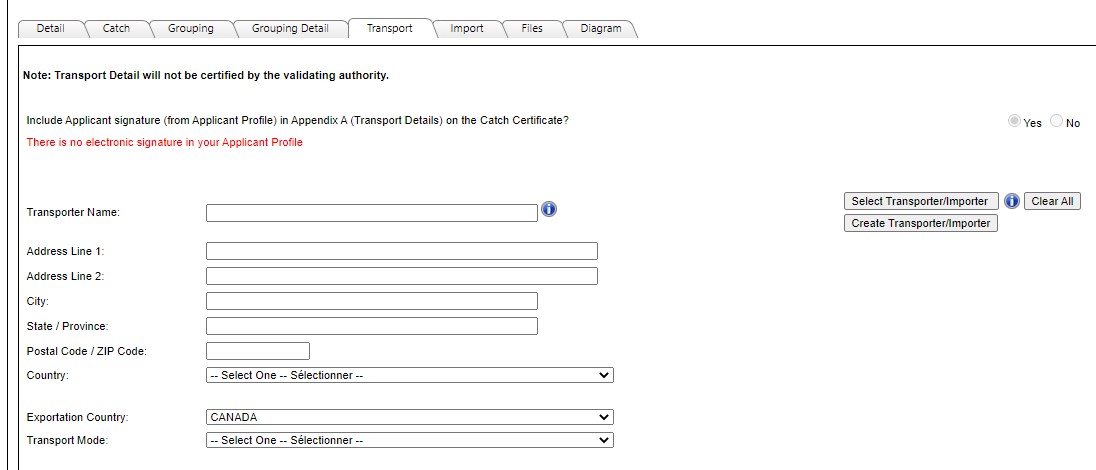
Task: Click Create Transporter/Importer button
Action: point(921,224)
